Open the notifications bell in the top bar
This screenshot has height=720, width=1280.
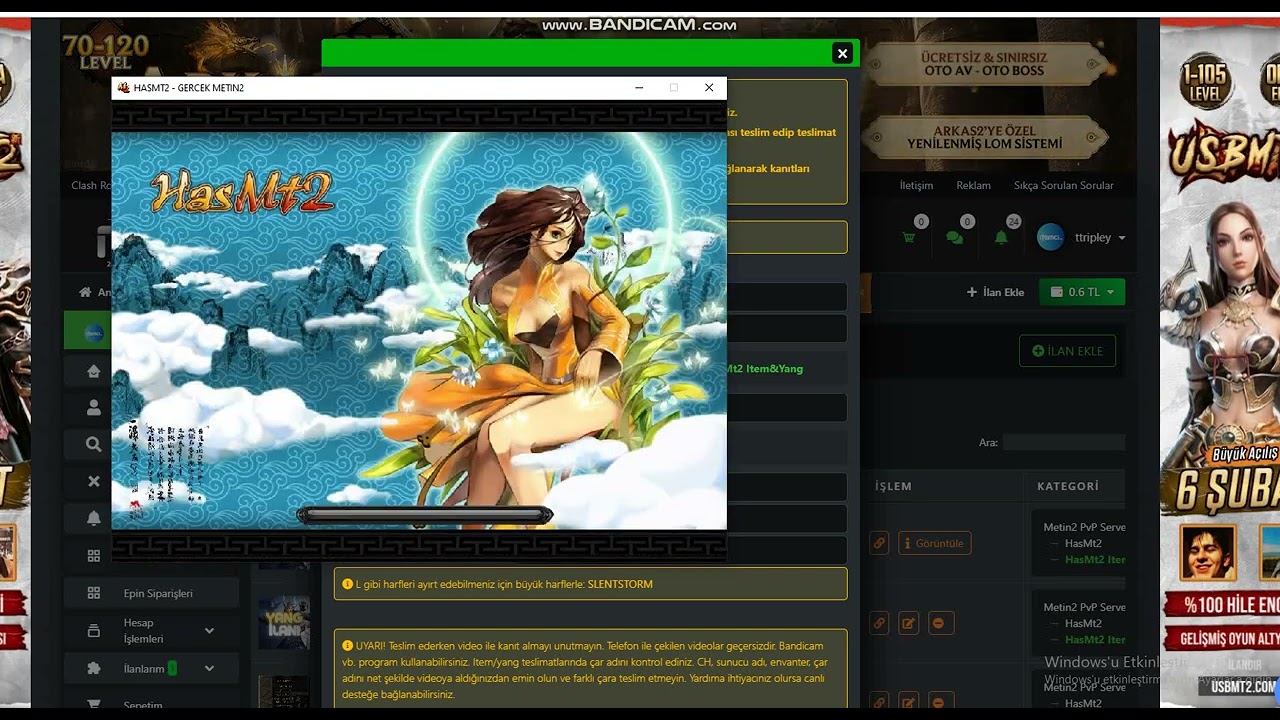(x=1001, y=238)
